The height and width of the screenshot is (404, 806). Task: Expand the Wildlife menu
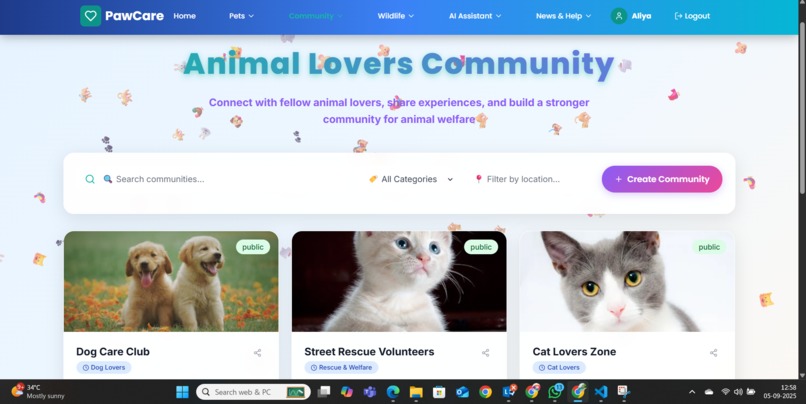396,16
